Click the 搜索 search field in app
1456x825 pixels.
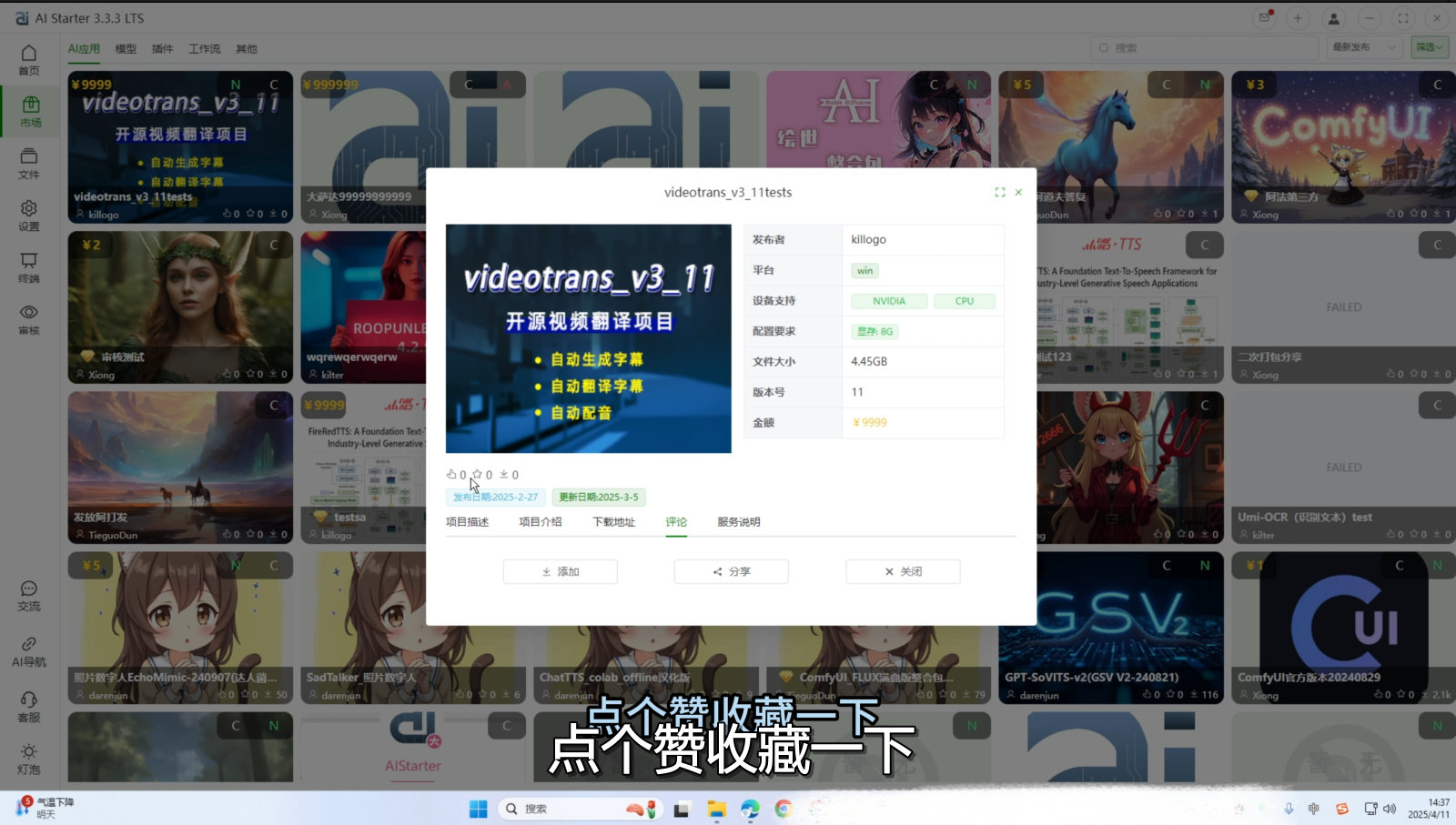click(1204, 47)
